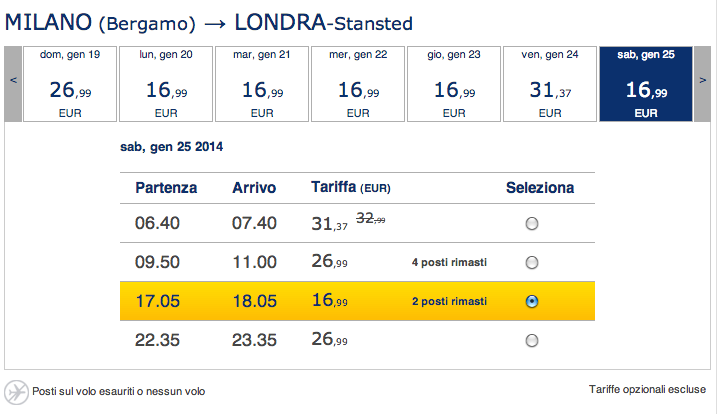Viewport: 717px width, 414px height.
Task: Choose the 17.05 flight radio button
Action: [x=532, y=301]
